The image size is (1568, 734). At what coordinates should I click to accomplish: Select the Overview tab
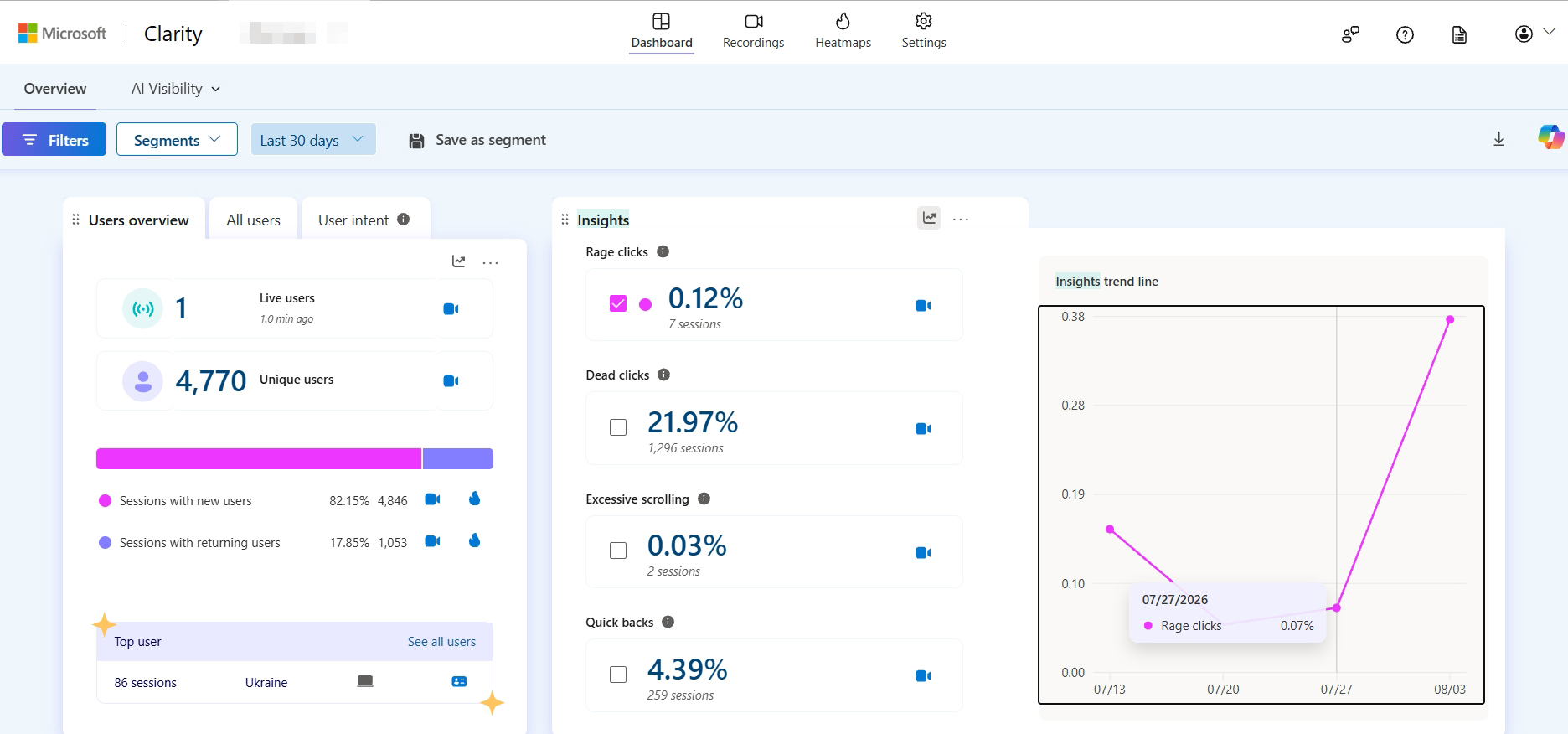click(x=55, y=89)
